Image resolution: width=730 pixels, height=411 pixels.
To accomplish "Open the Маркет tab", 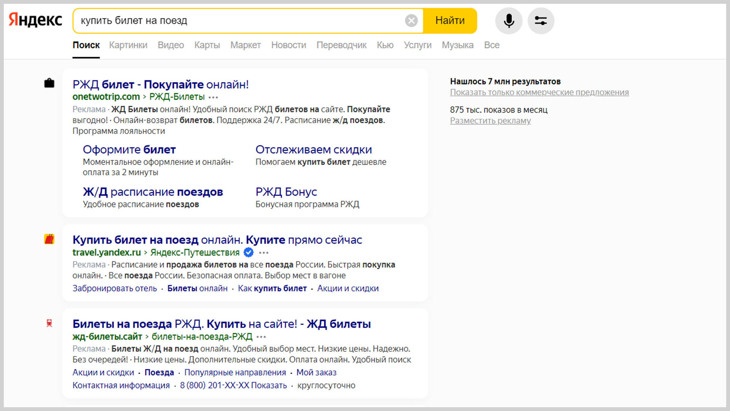I will [x=245, y=45].
